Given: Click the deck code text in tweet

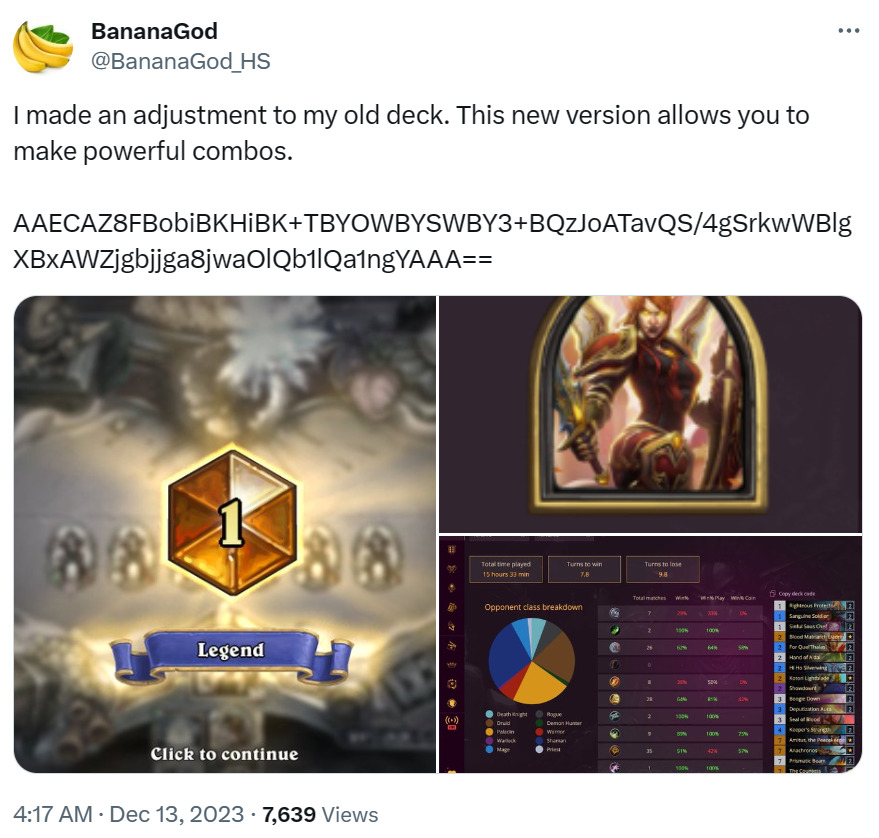Looking at the screenshot, I should (432, 241).
